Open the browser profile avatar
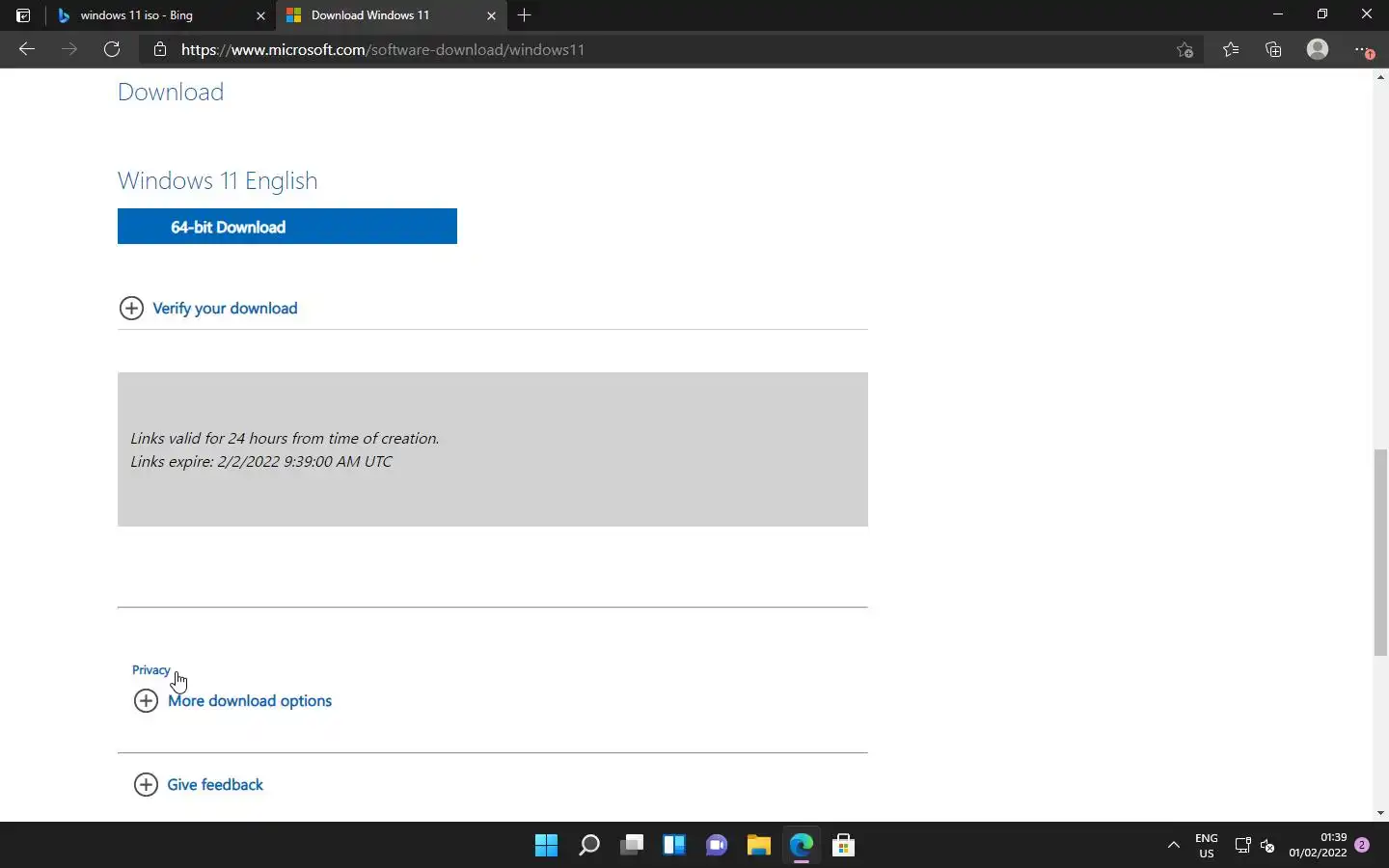Image resolution: width=1389 pixels, height=868 pixels. (x=1318, y=49)
